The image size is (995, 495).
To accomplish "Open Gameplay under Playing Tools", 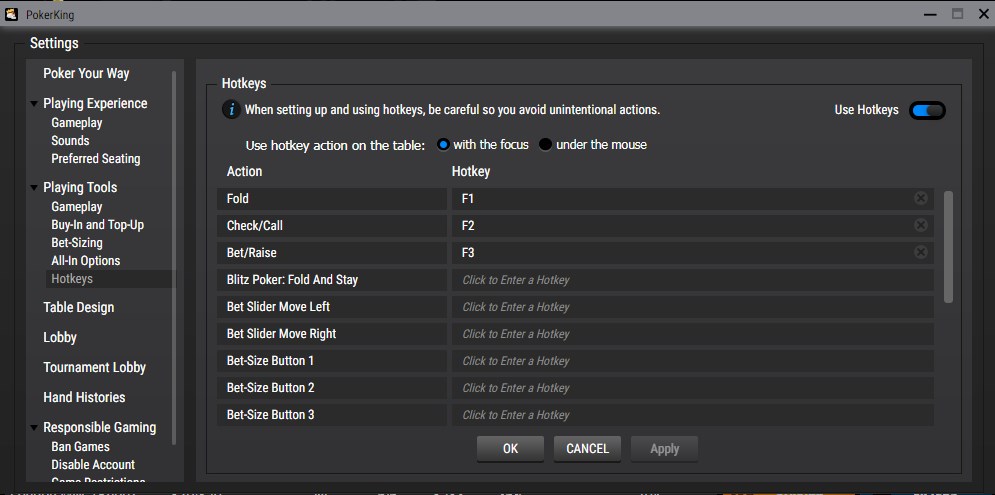I will 77,207.
